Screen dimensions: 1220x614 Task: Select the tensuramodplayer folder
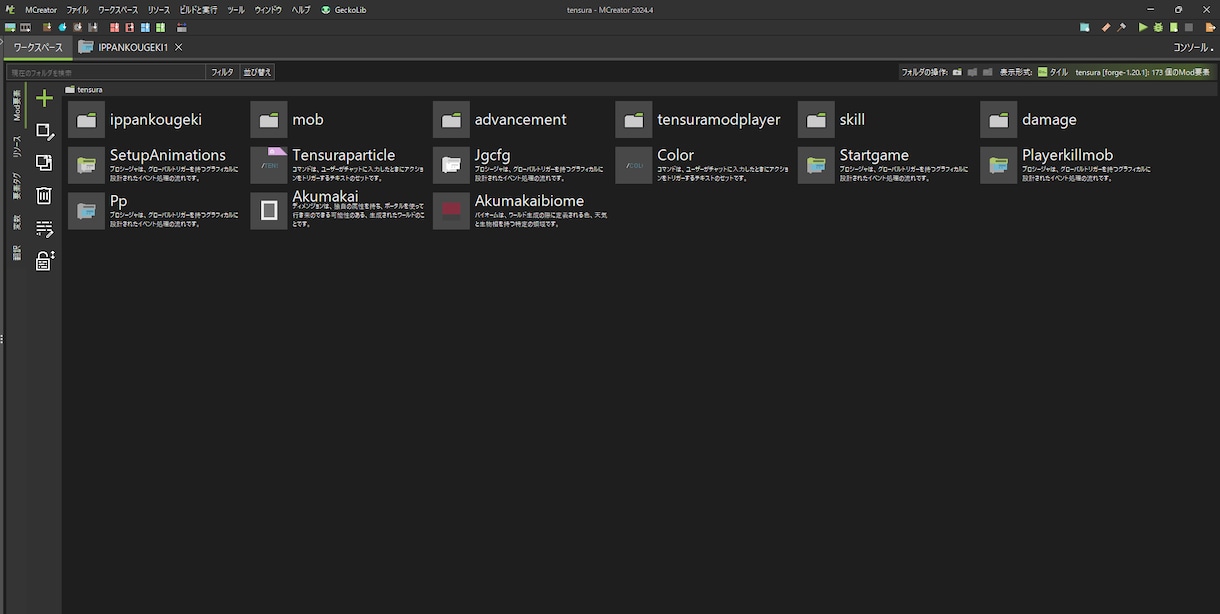[x=699, y=119]
